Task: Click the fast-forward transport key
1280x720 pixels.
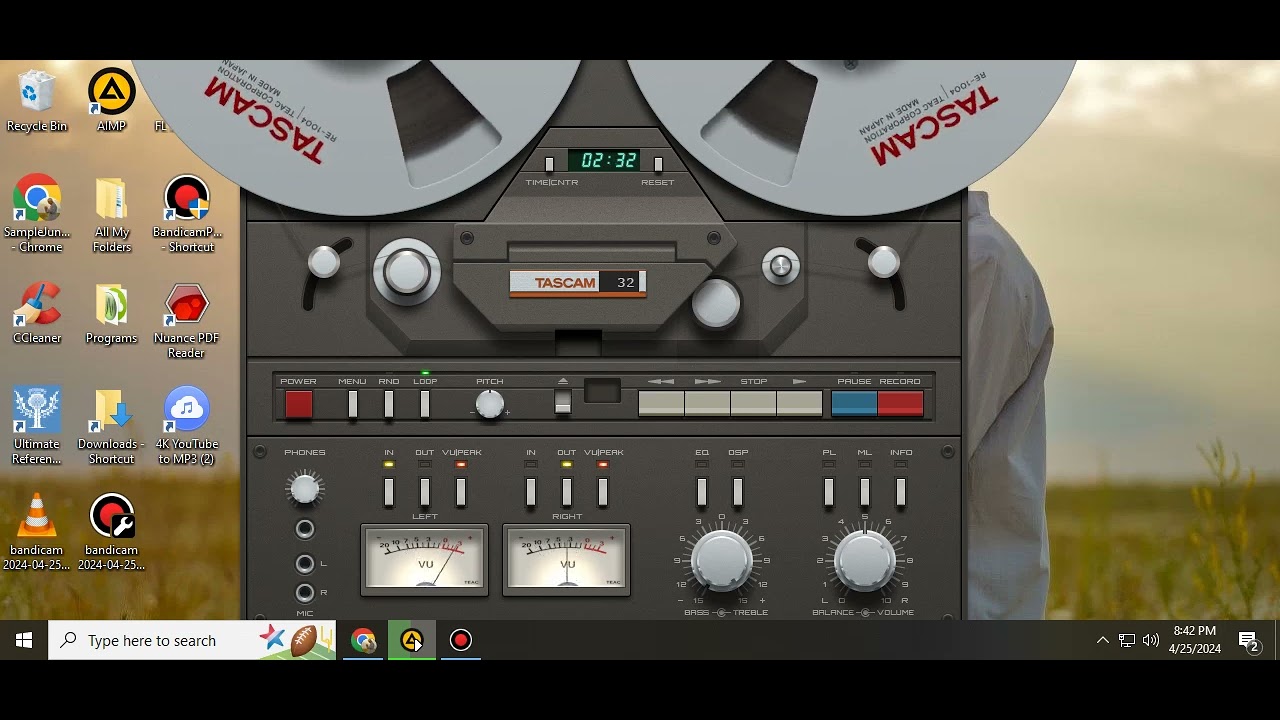Action: pos(707,403)
